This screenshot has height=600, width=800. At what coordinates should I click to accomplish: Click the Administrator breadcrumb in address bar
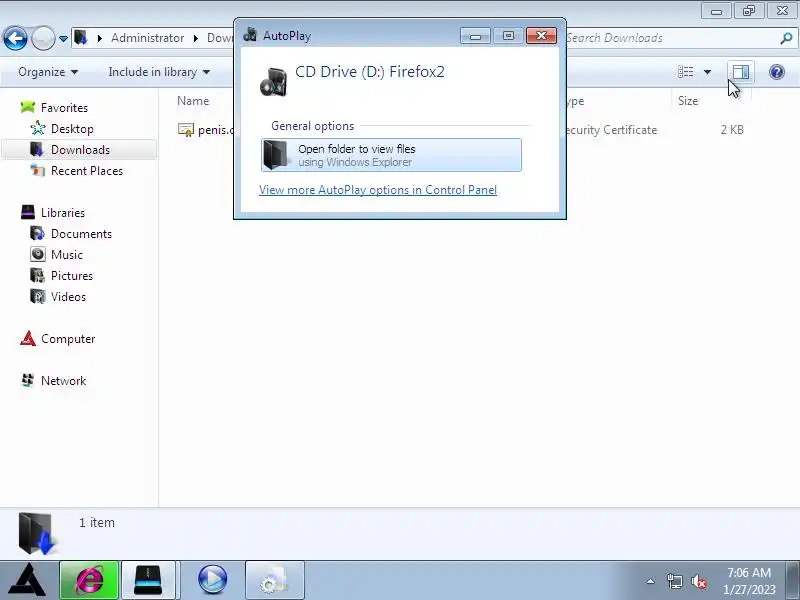pyautogui.click(x=147, y=38)
